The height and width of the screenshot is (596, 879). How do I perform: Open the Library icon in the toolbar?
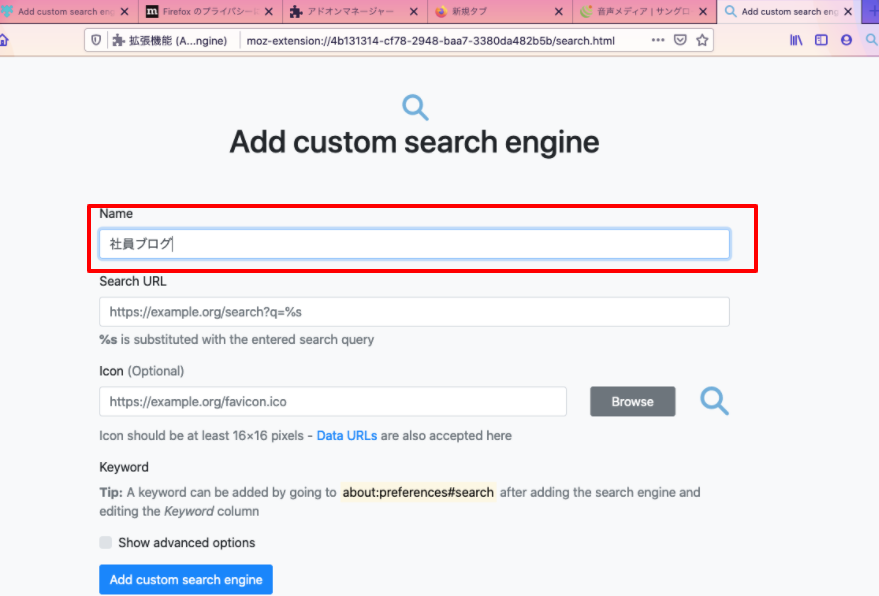(796, 41)
